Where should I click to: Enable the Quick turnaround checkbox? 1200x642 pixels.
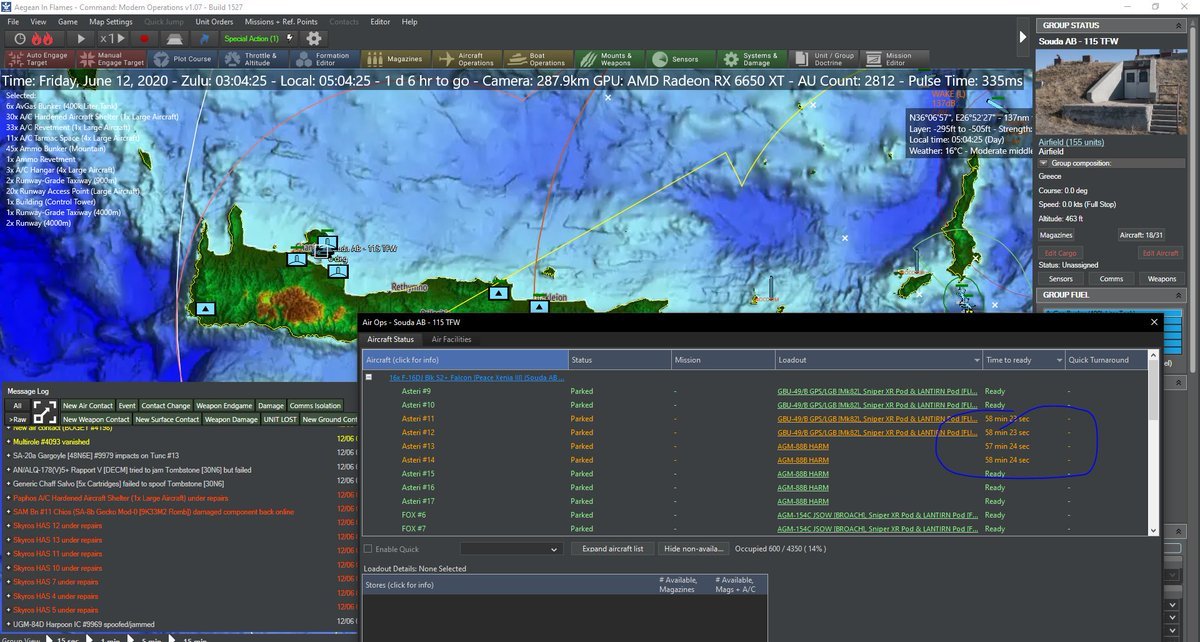[x=368, y=549]
